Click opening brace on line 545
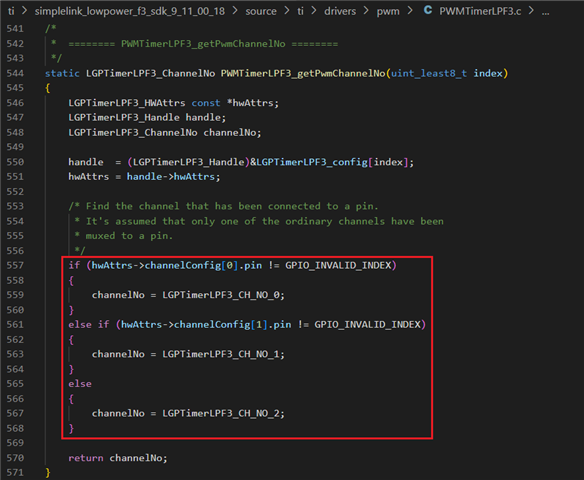The width and height of the screenshot is (584, 480). [x=47, y=88]
